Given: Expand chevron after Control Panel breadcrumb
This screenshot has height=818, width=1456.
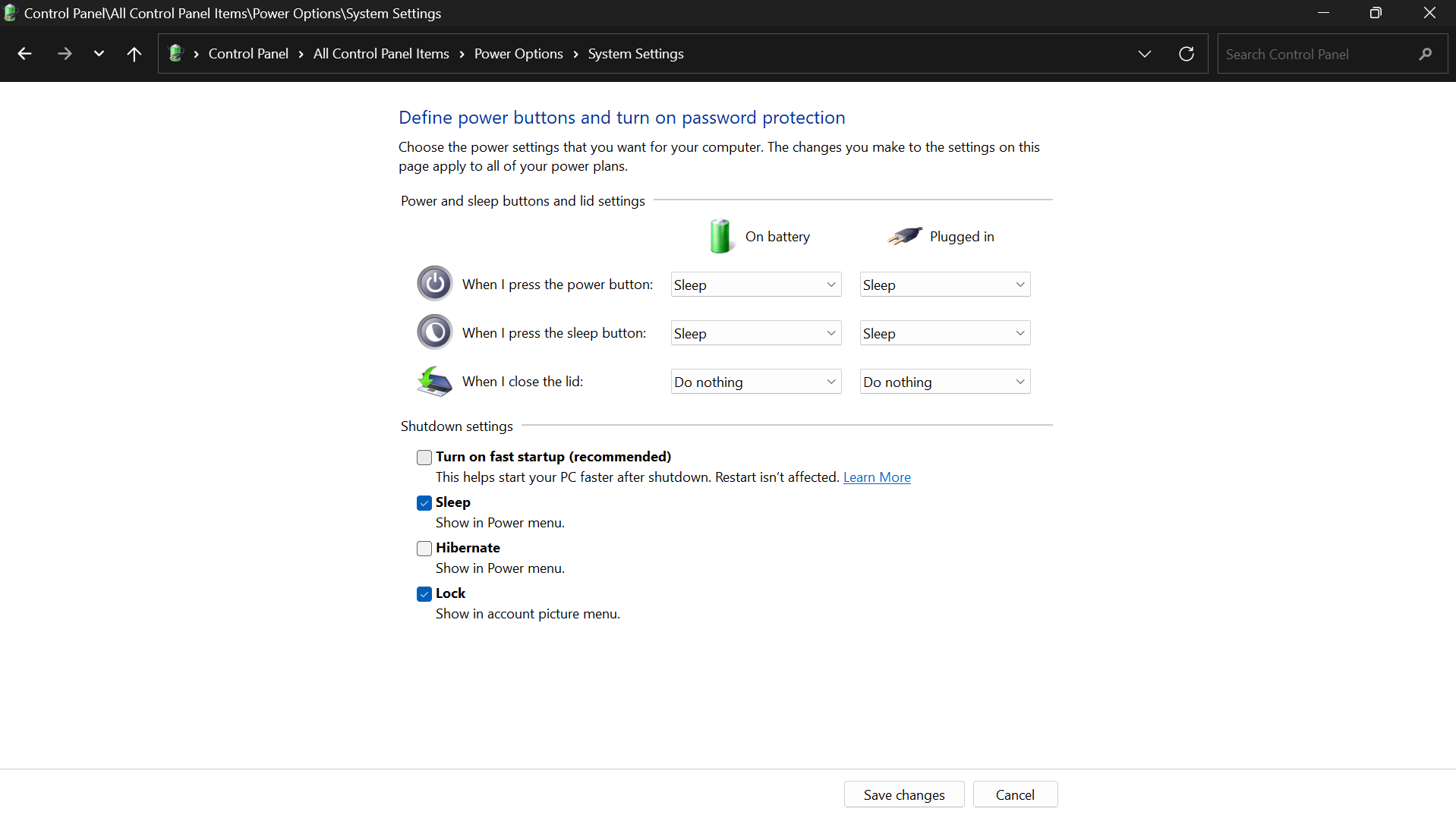Looking at the screenshot, I should coord(301,54).
